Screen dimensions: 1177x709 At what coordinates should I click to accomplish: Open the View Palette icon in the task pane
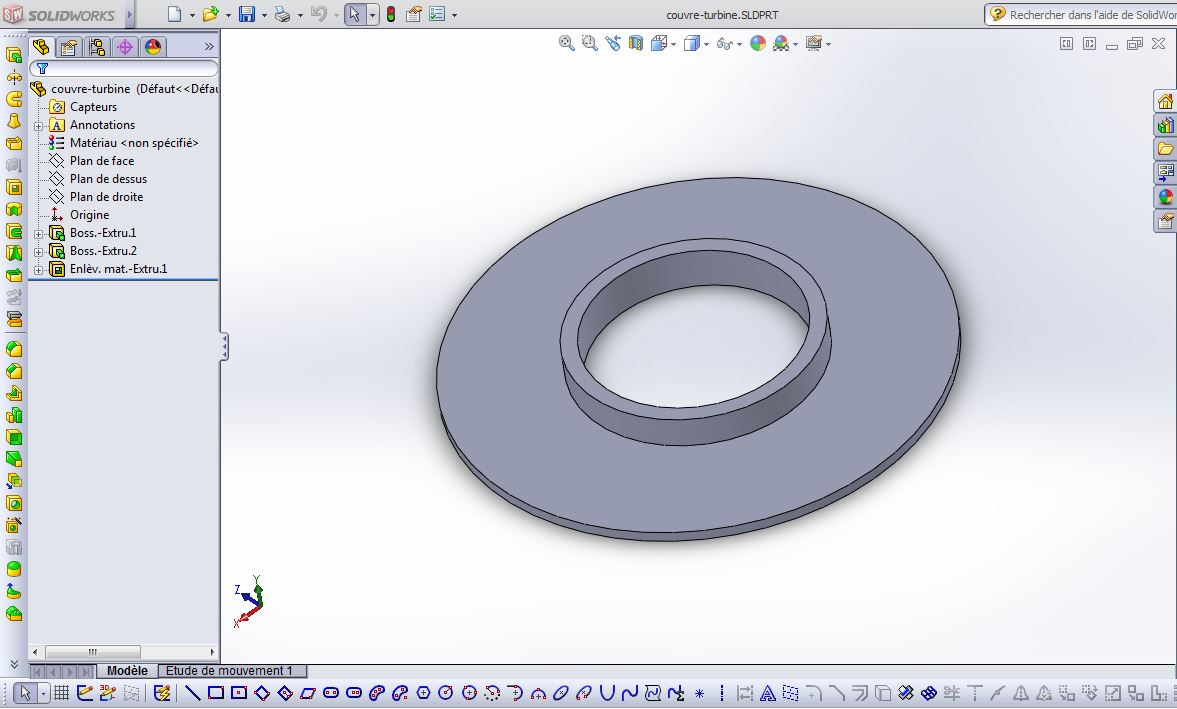point(1165,173)
